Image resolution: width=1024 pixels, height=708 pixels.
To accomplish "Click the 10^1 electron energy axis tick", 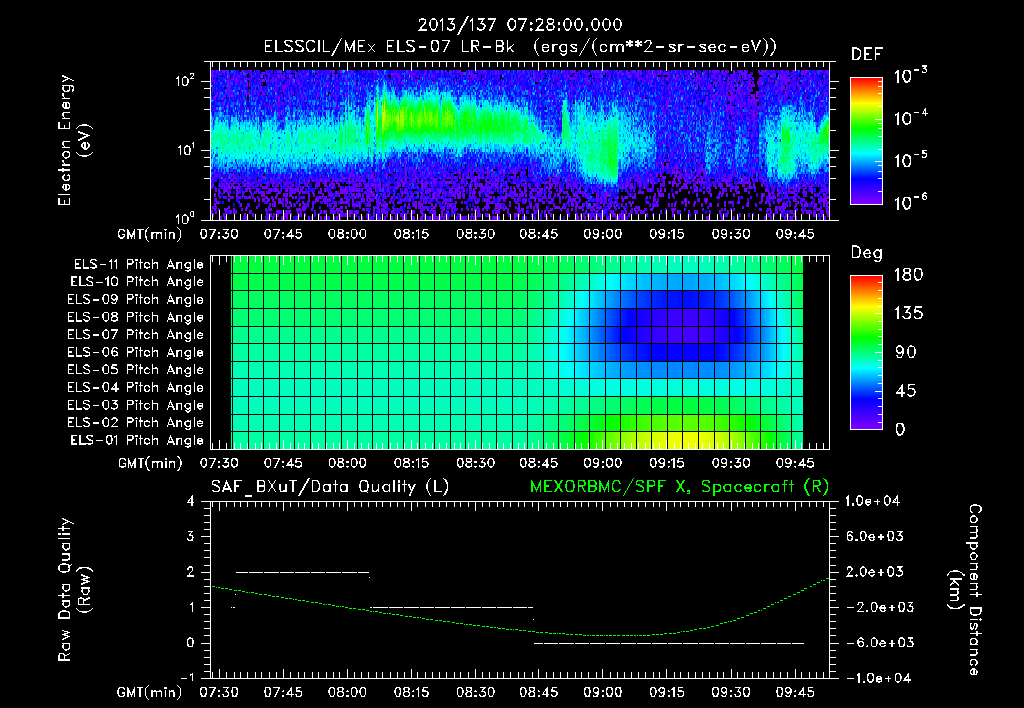I will pos(185,150).
